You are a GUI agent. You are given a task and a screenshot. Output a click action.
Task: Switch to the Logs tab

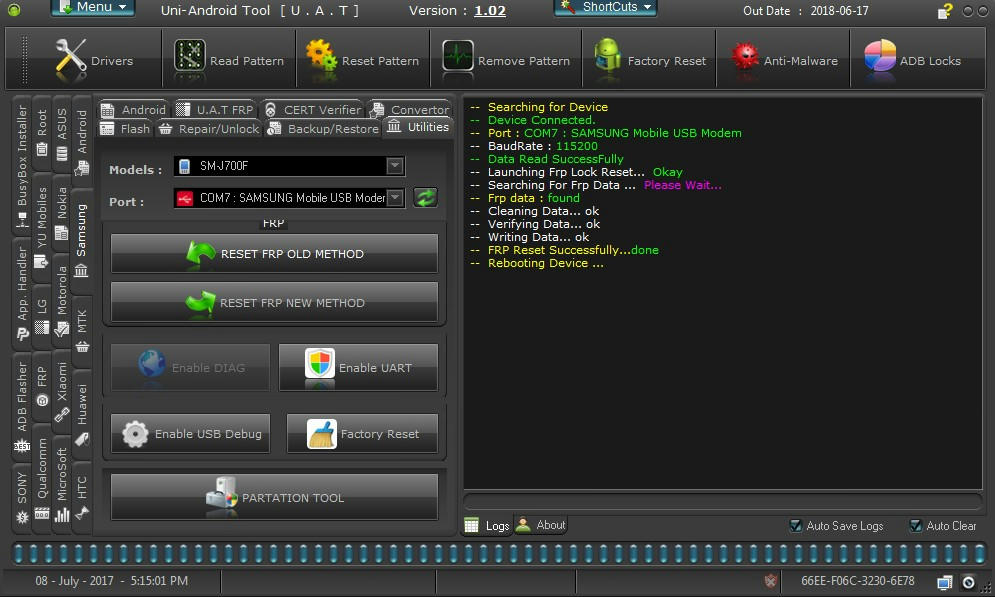tap(487, 525)
